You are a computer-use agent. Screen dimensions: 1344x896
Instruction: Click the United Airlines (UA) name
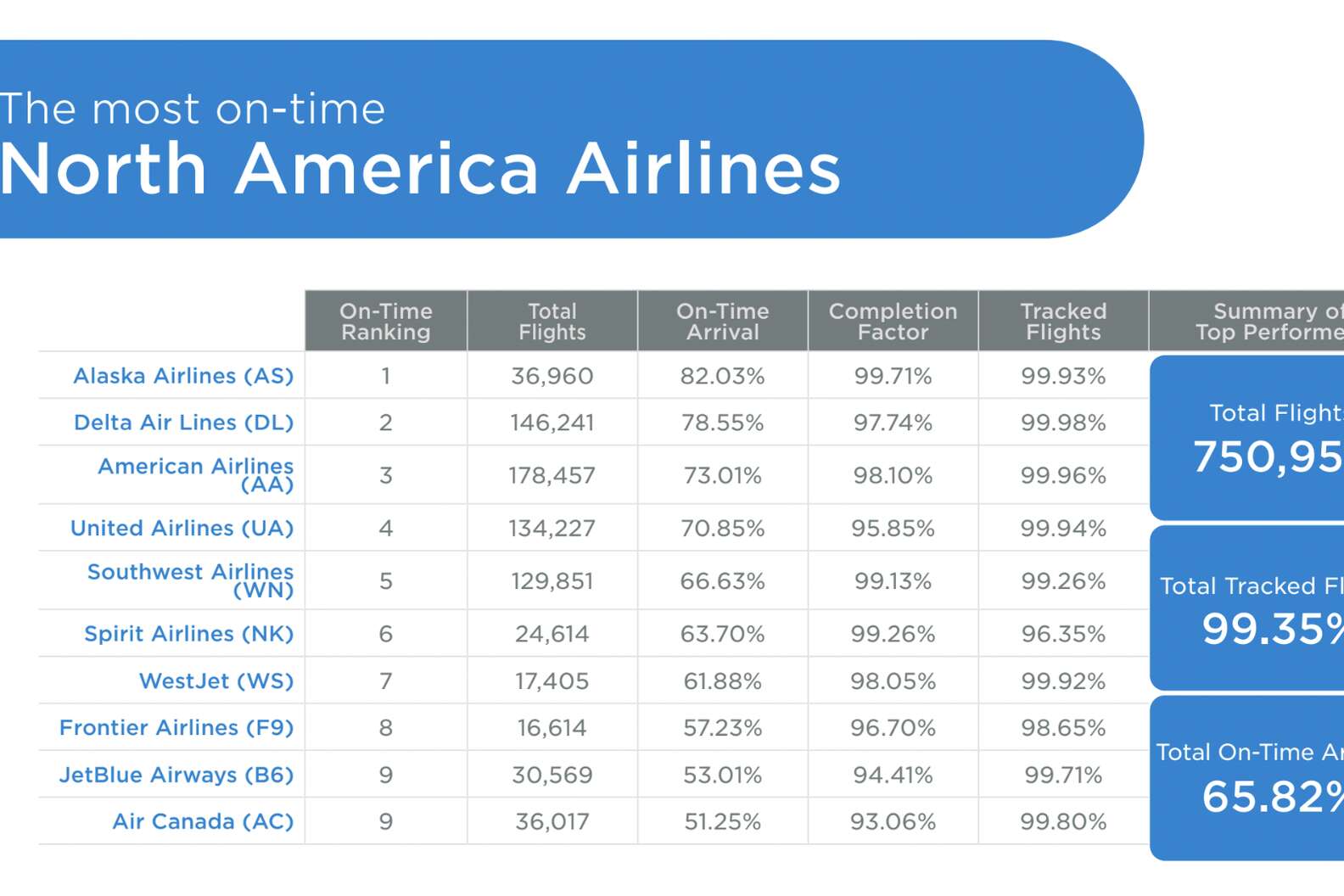coord(182,528)
